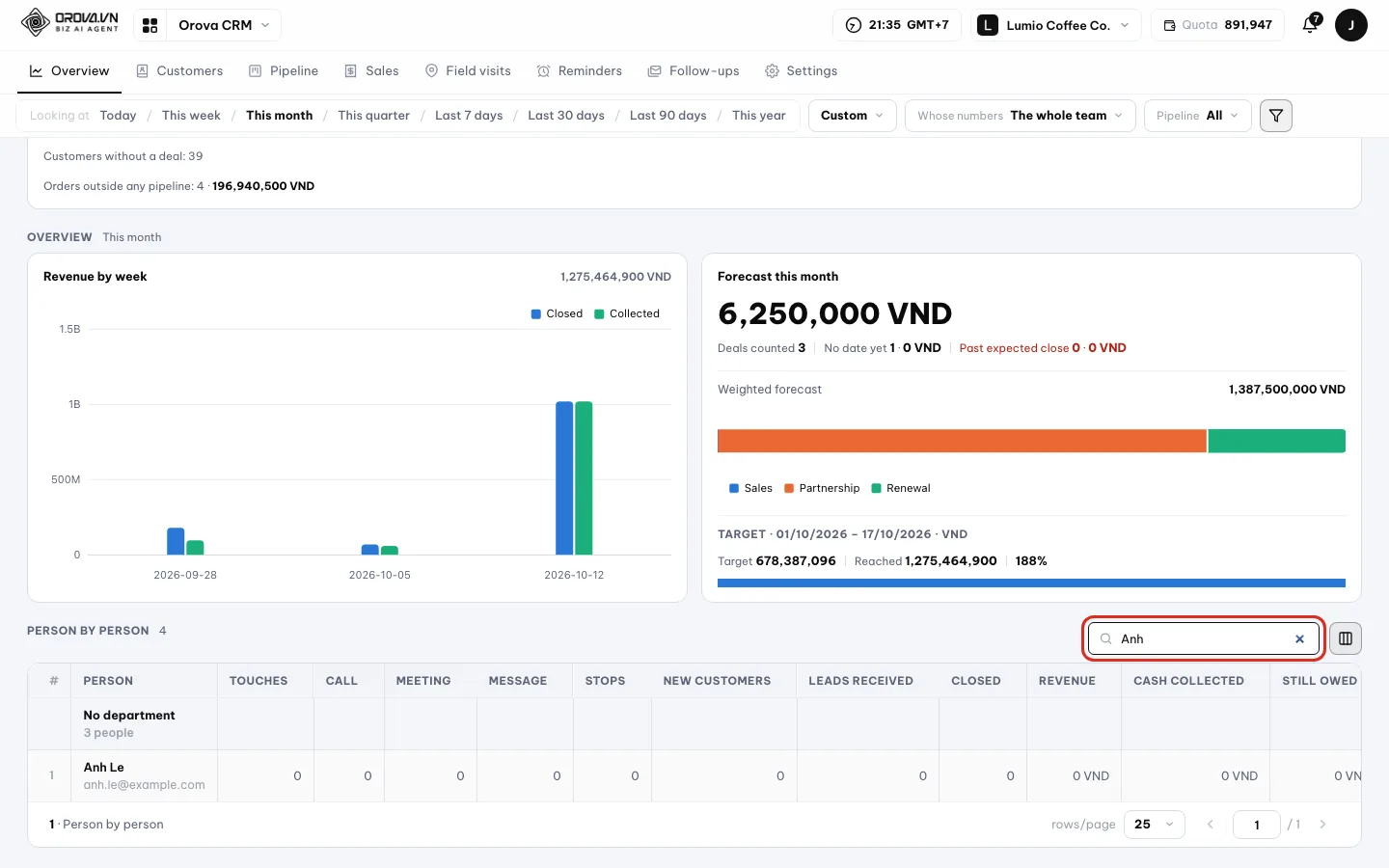1389x868 pixels.
Task: Open the Settings tab
Action: coord(801,71)
